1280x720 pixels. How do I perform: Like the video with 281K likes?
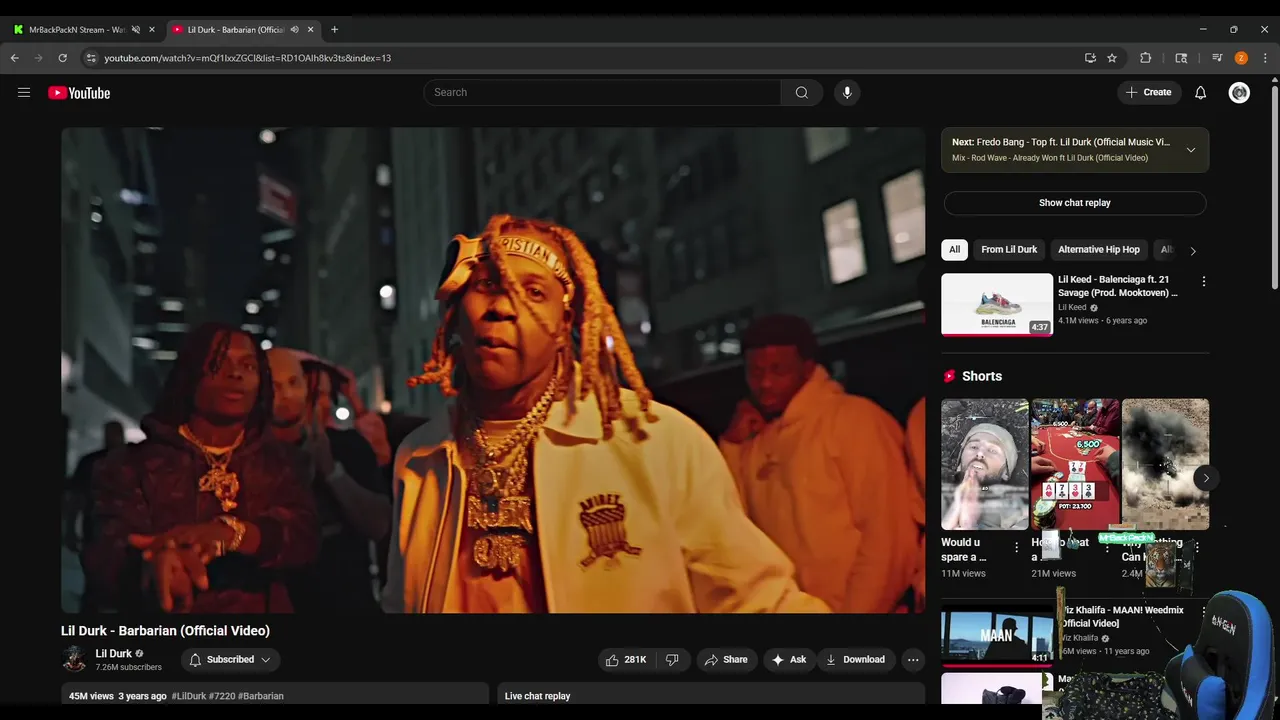(x=626, y=659)
